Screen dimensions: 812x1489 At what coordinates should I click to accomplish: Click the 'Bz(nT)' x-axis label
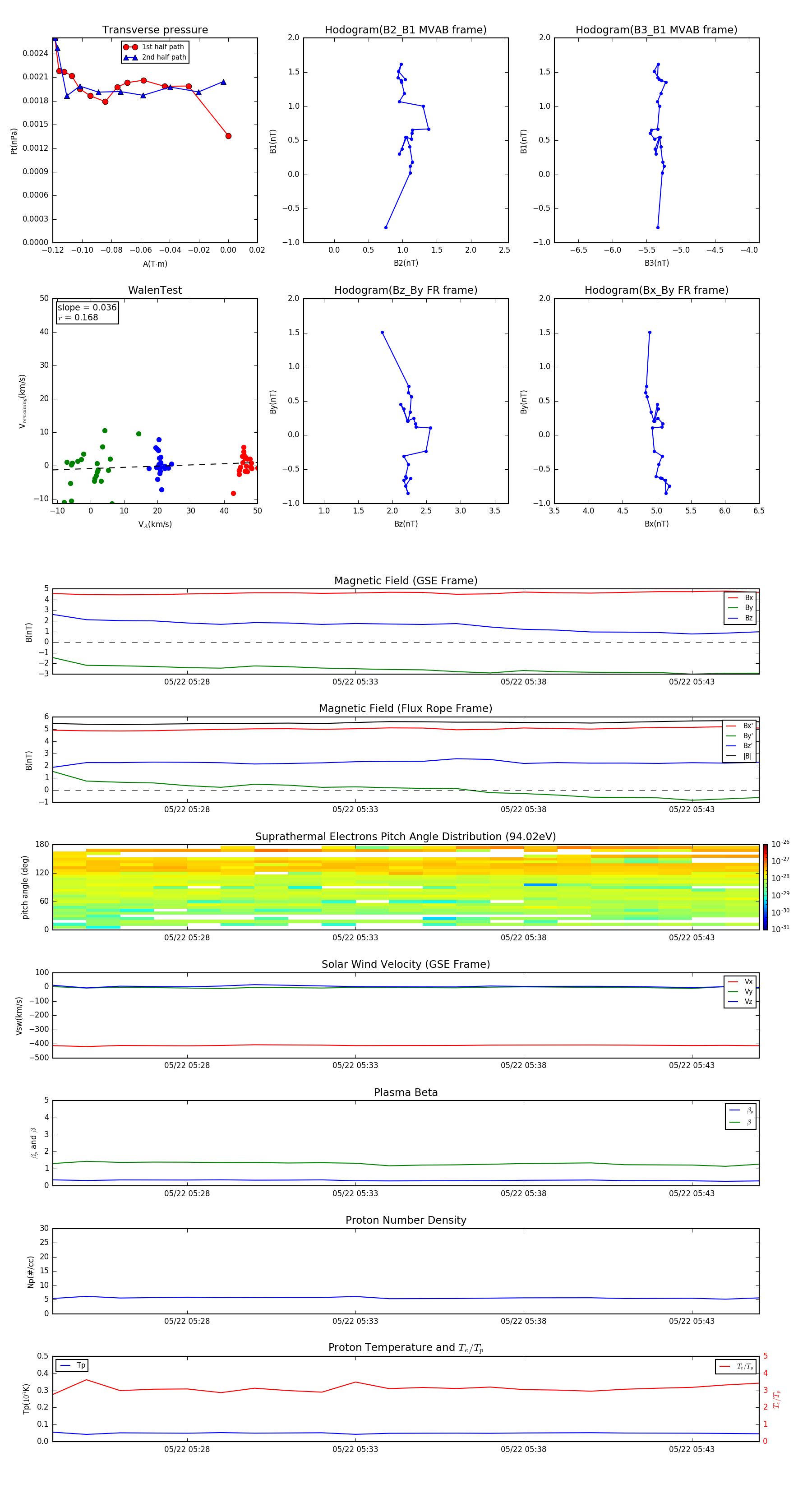pyautogui.click(x=406, y=524)
